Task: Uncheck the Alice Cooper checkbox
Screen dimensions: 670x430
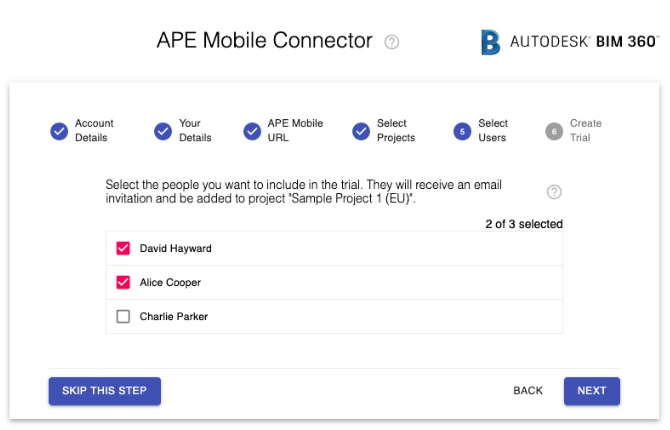Action: pos(123,282)
